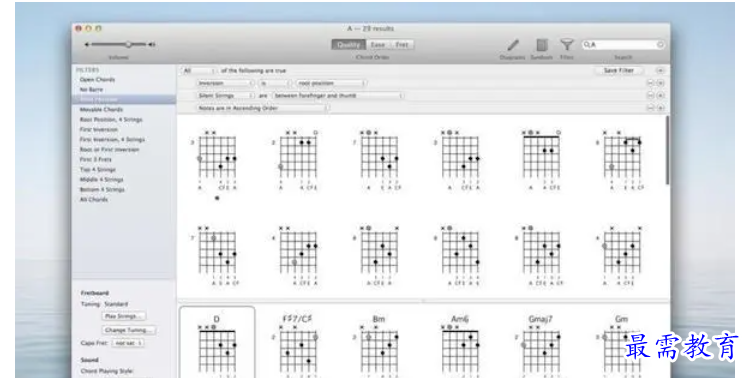Image resolution: width=747 pixels, height=378 pixels.
Task: Adjust the Volume slider knob
Action: [x=128, y=44]
